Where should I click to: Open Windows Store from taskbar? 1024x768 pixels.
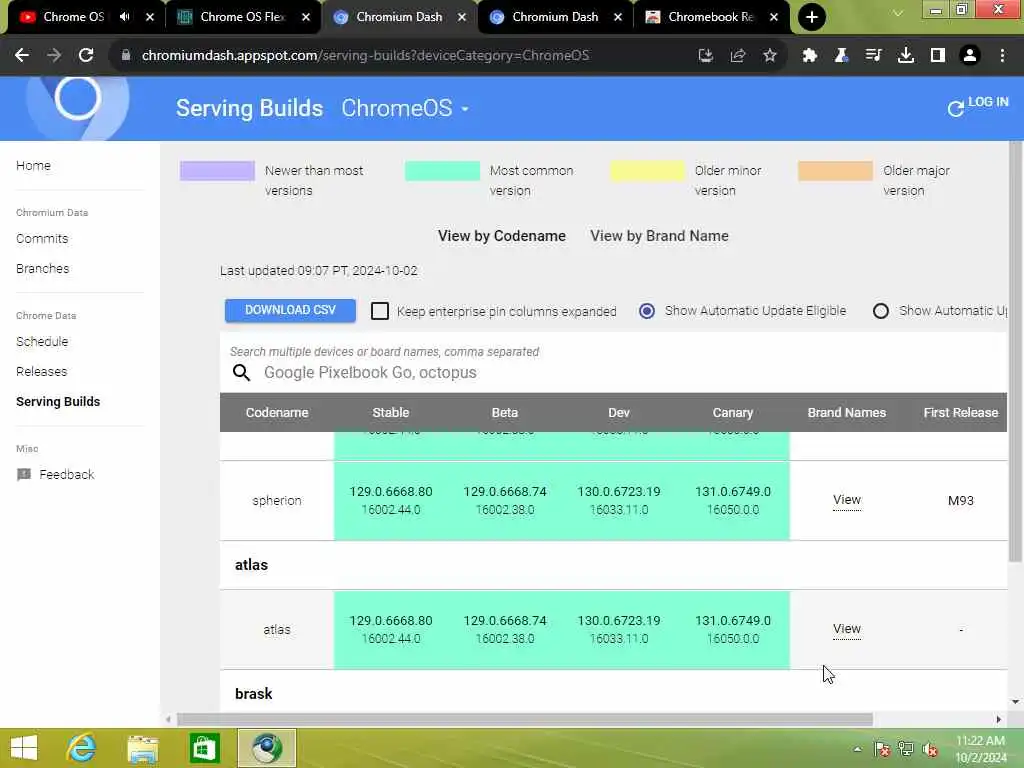tap(204, 748)
